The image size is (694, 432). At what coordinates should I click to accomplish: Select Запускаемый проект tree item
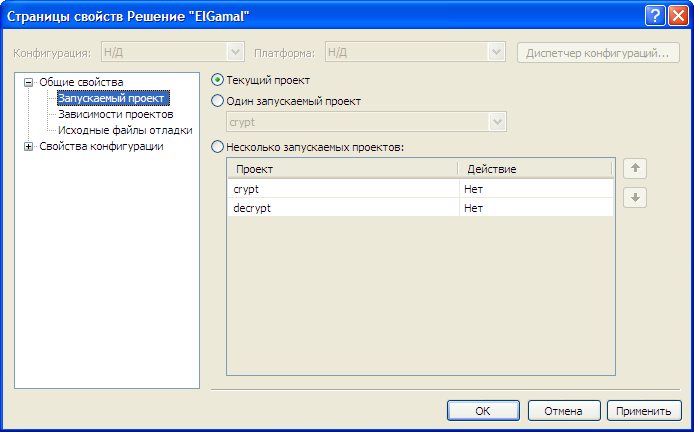[x=113, y=98]
